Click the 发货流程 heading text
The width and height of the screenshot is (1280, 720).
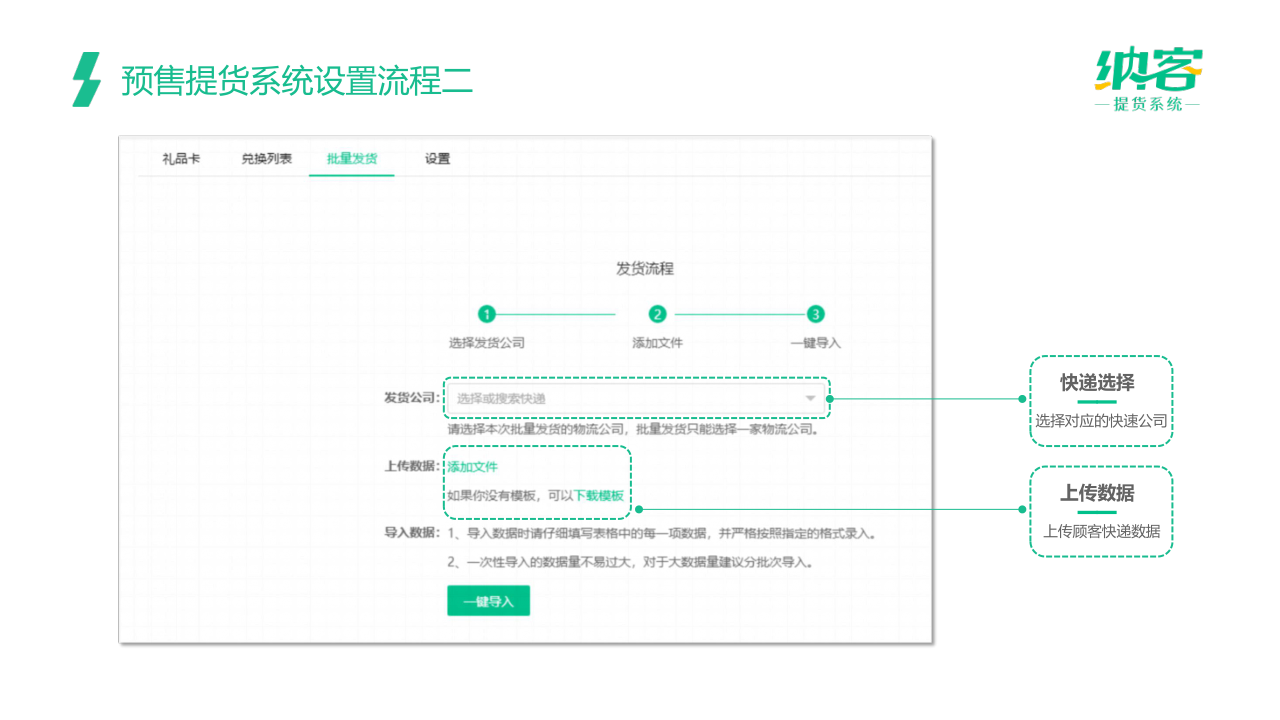click(x=645, y=269)
